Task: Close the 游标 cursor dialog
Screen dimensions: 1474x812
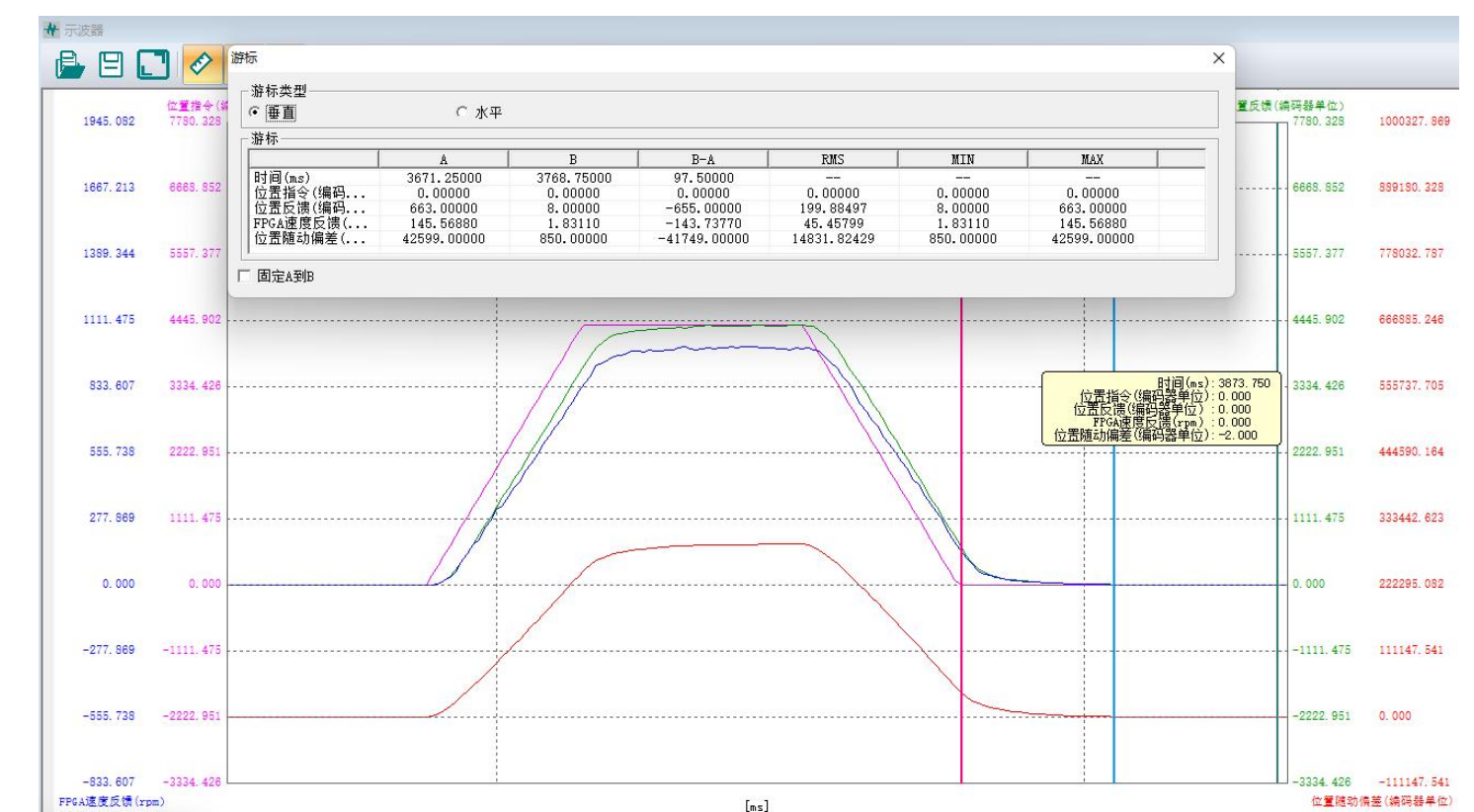Action: click(1218, 58)
